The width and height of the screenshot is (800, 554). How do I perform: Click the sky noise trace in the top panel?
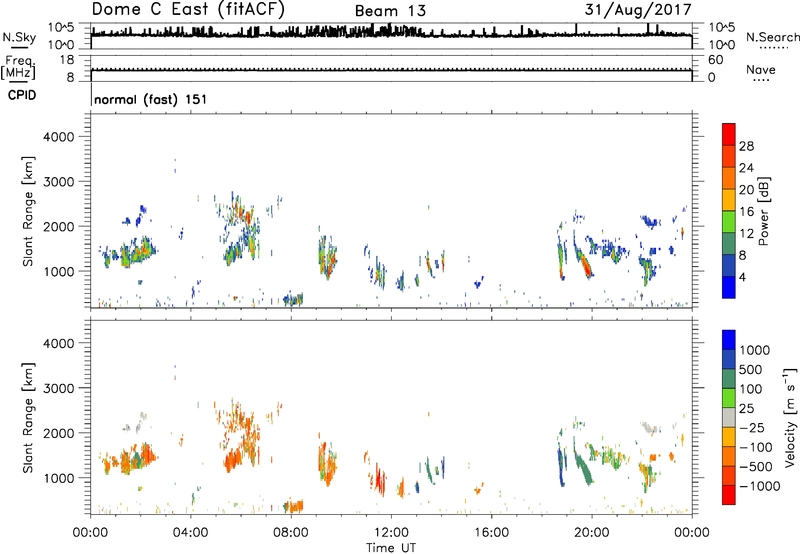(x=391, y=34)
